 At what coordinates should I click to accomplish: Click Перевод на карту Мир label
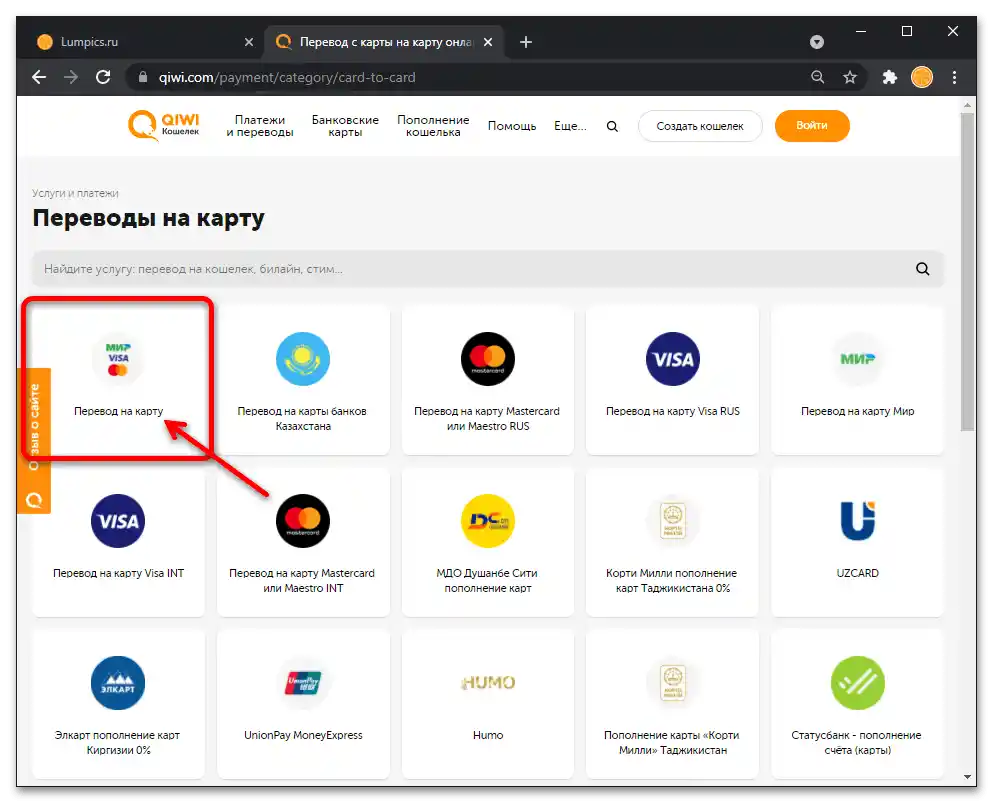click(857, 411)
